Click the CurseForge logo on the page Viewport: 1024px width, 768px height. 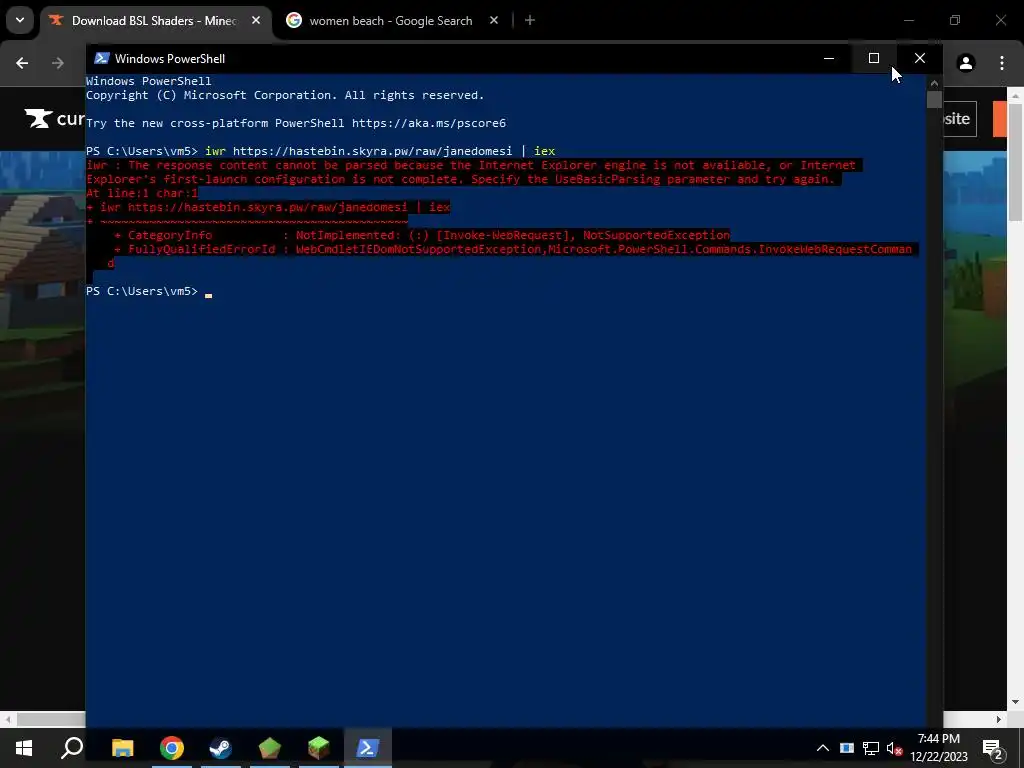pyautogui.click(x=55, y=118)
